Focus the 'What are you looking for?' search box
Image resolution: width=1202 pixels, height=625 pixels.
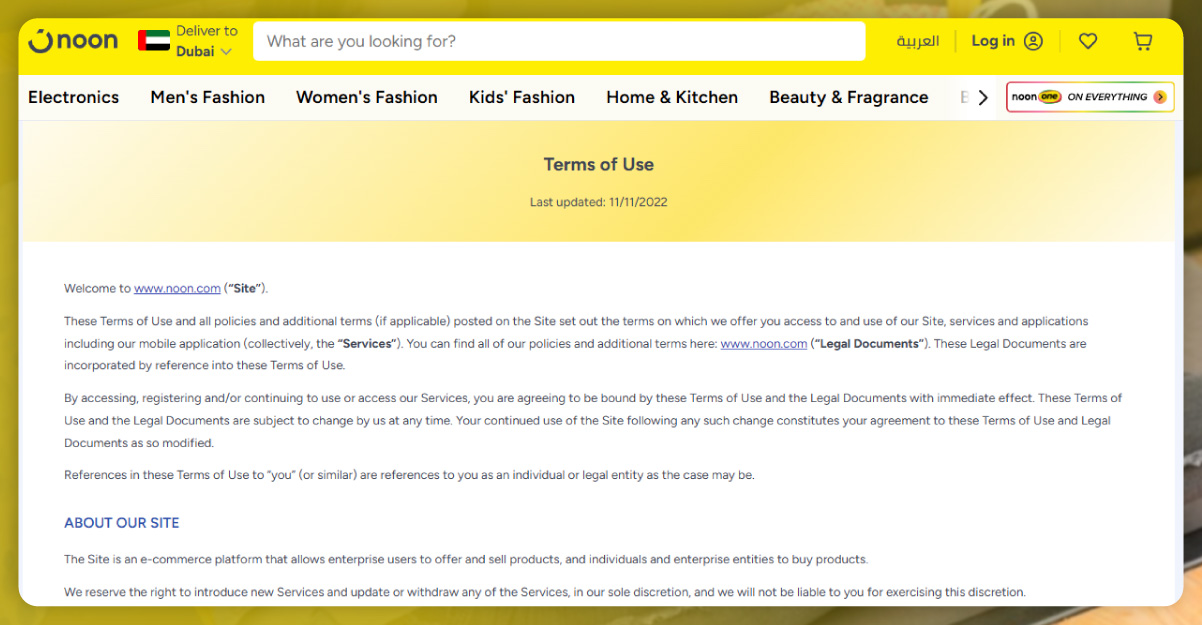click(558, 41)
